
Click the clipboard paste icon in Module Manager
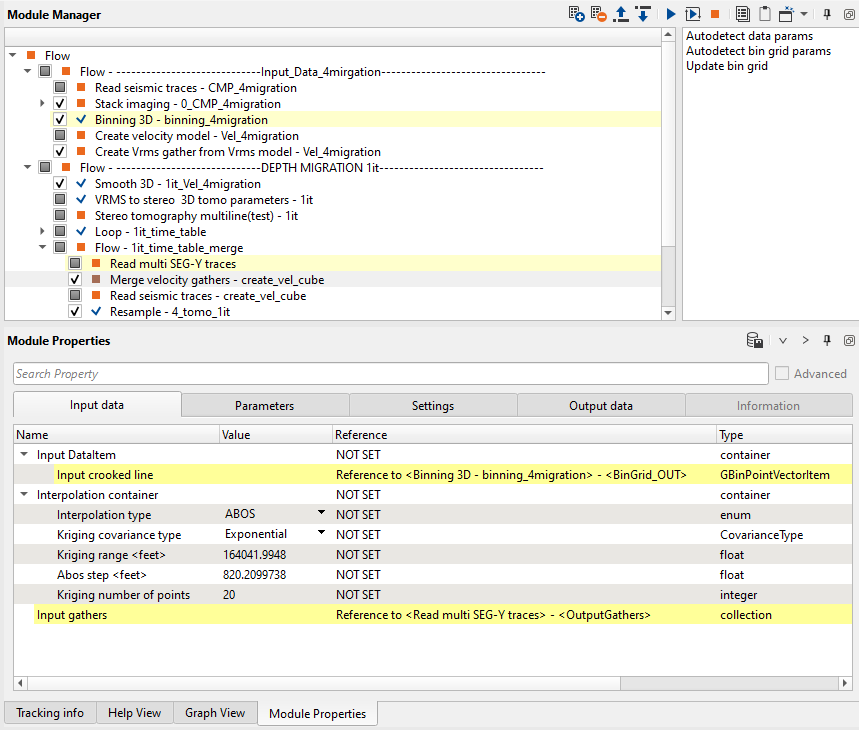(764, 14)
